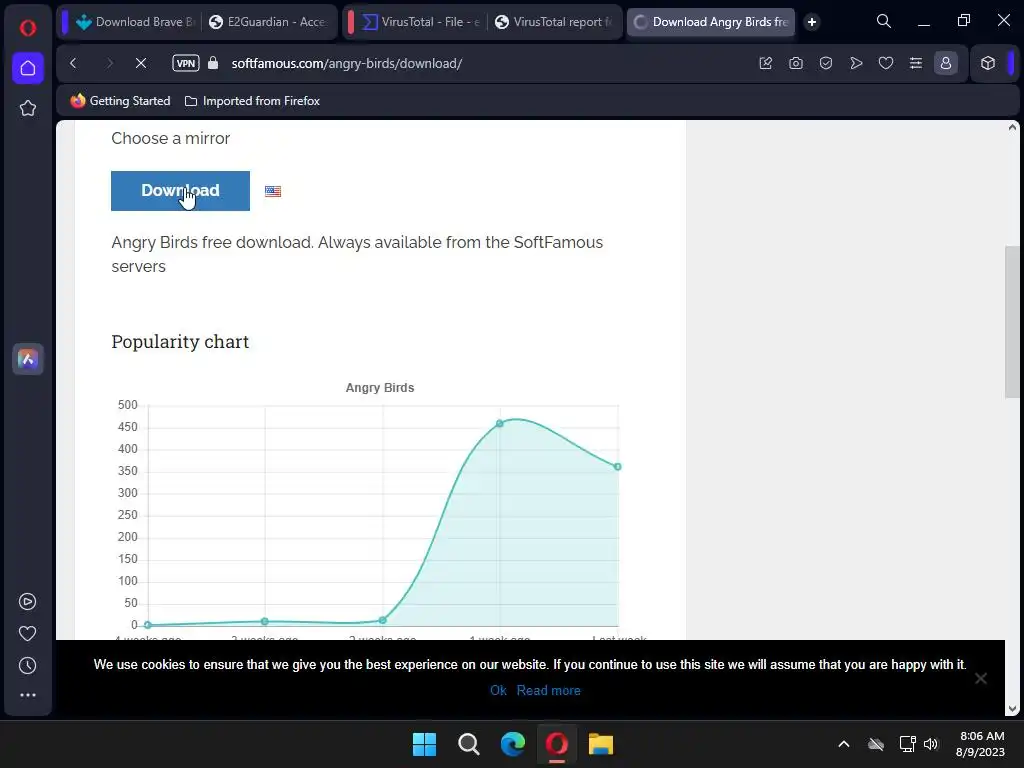Open bookmarks star in the sidebar
This screenshot has height=768, width=1024.
pos(27,108)
